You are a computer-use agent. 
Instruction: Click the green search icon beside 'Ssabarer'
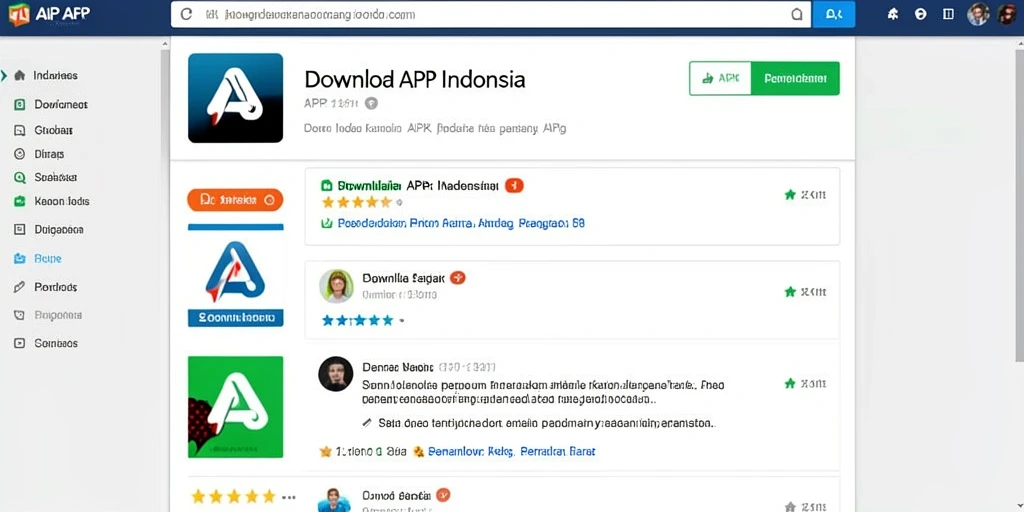point(20,177)
